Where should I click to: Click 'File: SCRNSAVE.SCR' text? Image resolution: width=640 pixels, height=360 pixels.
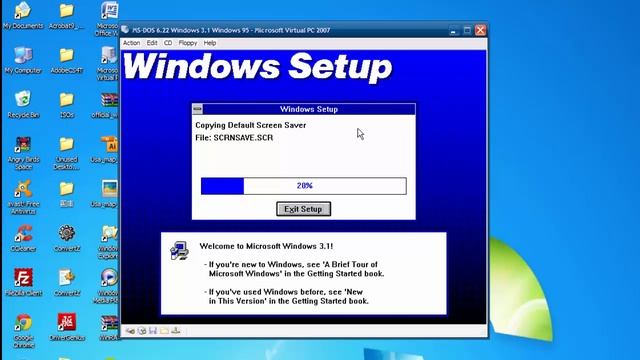point(234,138)
